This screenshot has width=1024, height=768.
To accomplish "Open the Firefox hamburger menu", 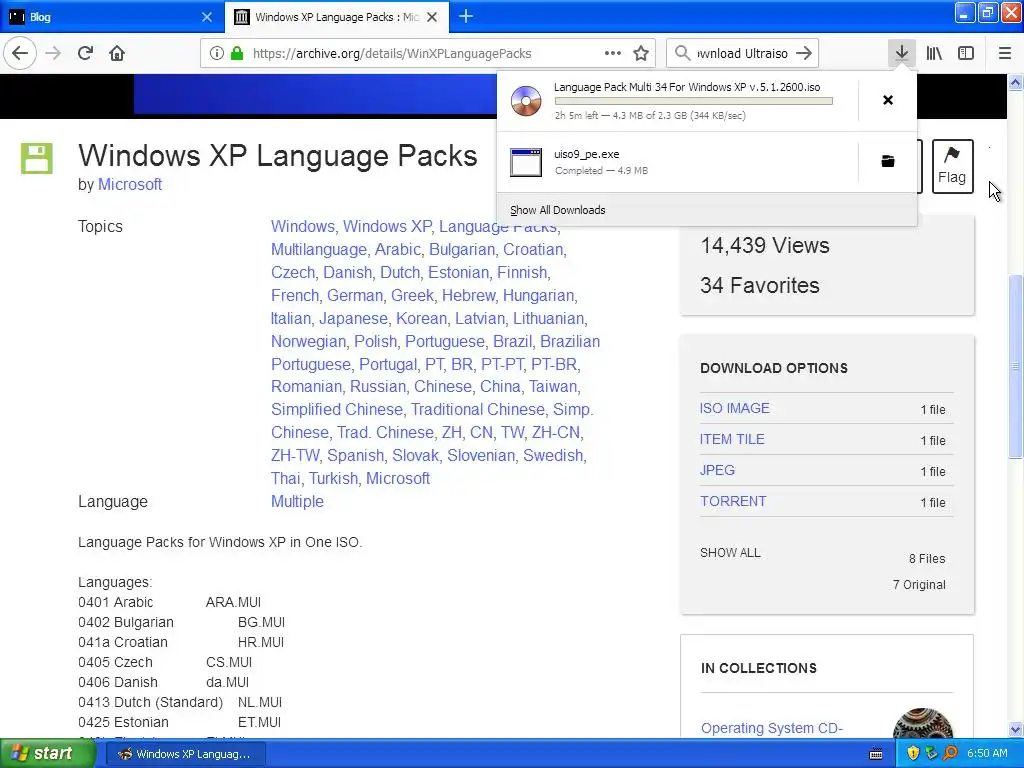I will tap(1005, 53).
